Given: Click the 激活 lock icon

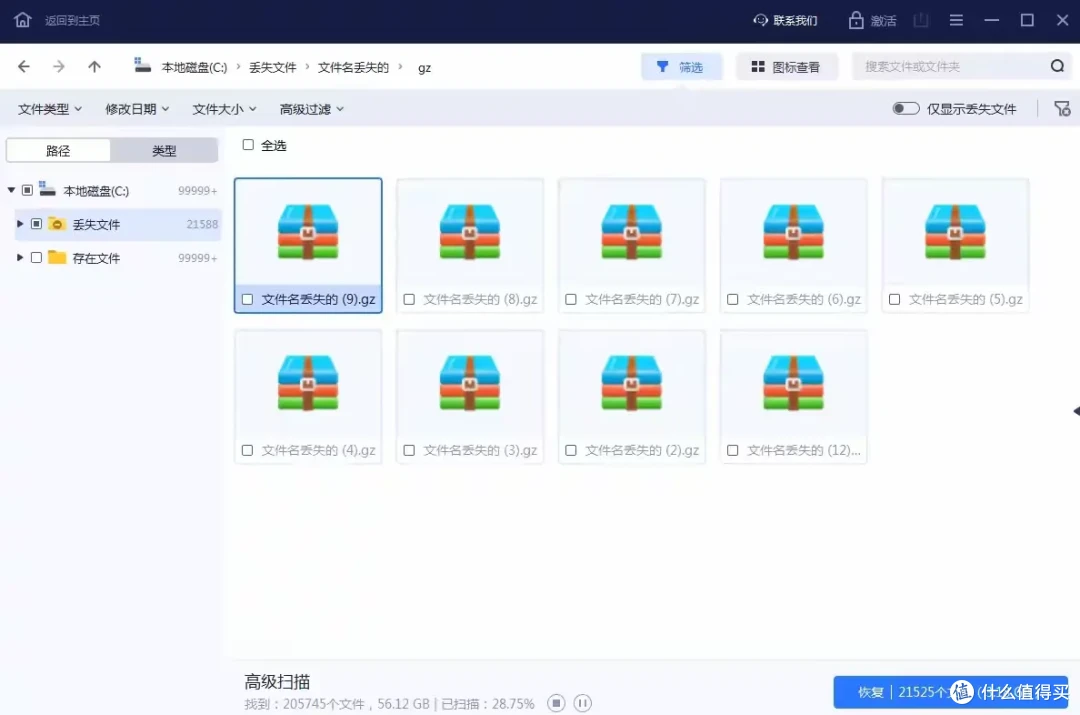Looking at the screenshot, I should (x=855, y=20).
